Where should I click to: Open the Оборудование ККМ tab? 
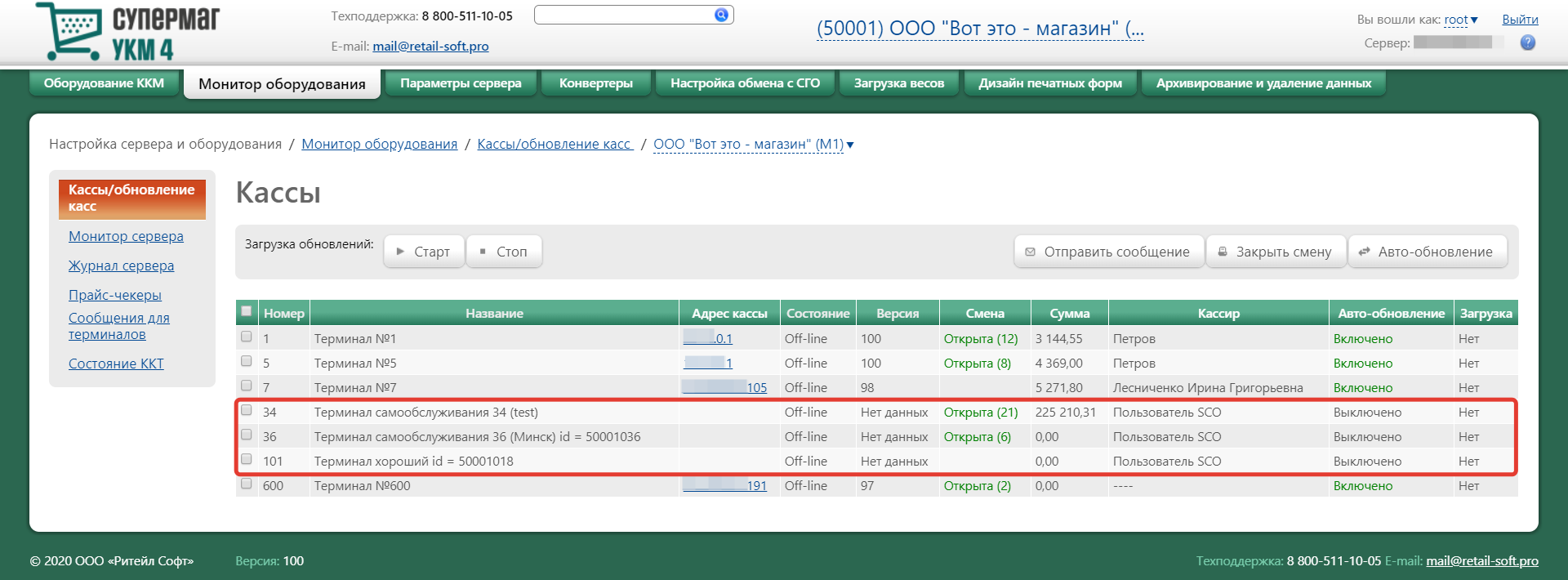click(x=104, y=83)
